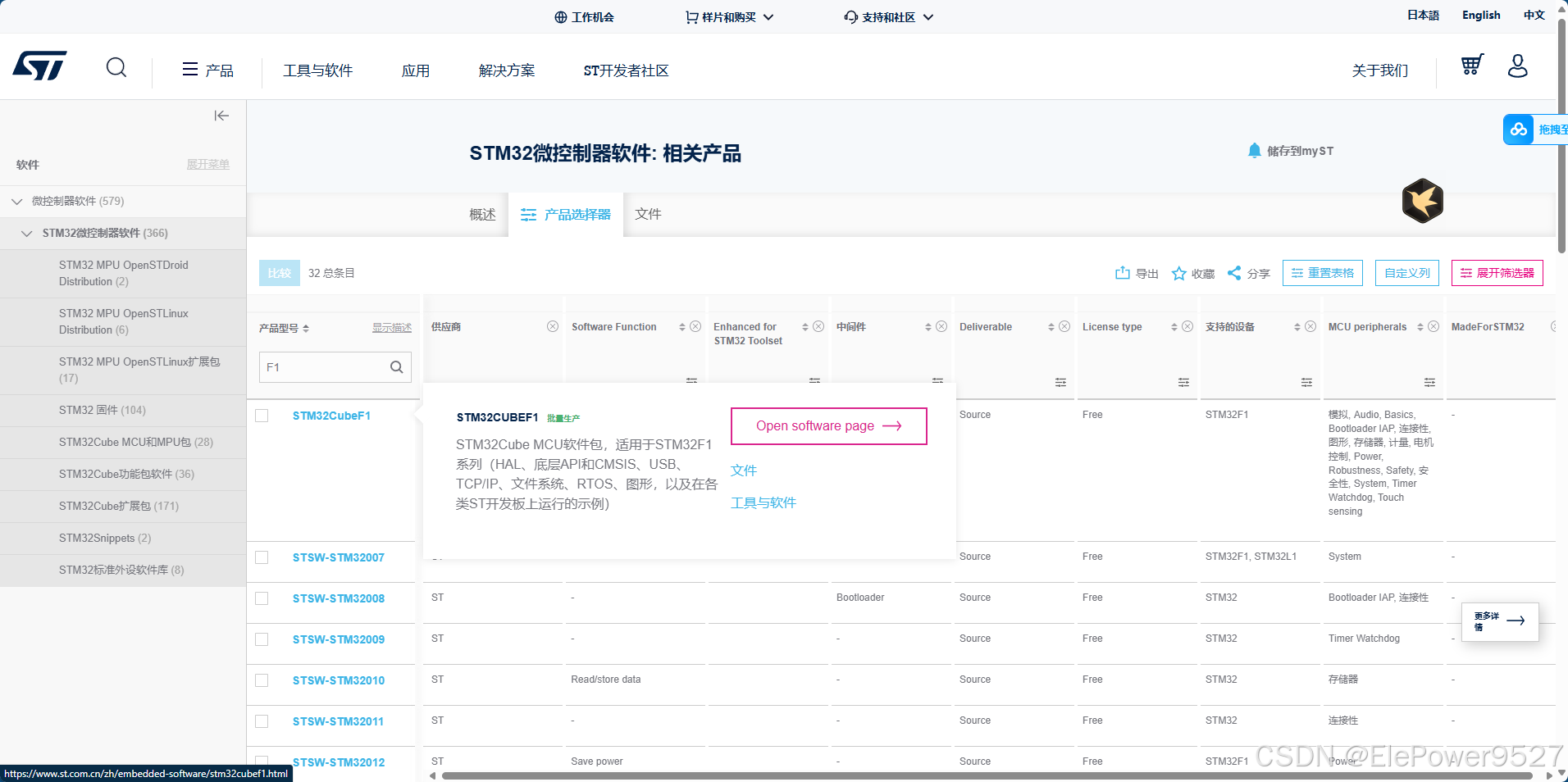Remove the Enhanced for STM32 Toolset column
The image size is (1568, 782).
click(818, 326)
